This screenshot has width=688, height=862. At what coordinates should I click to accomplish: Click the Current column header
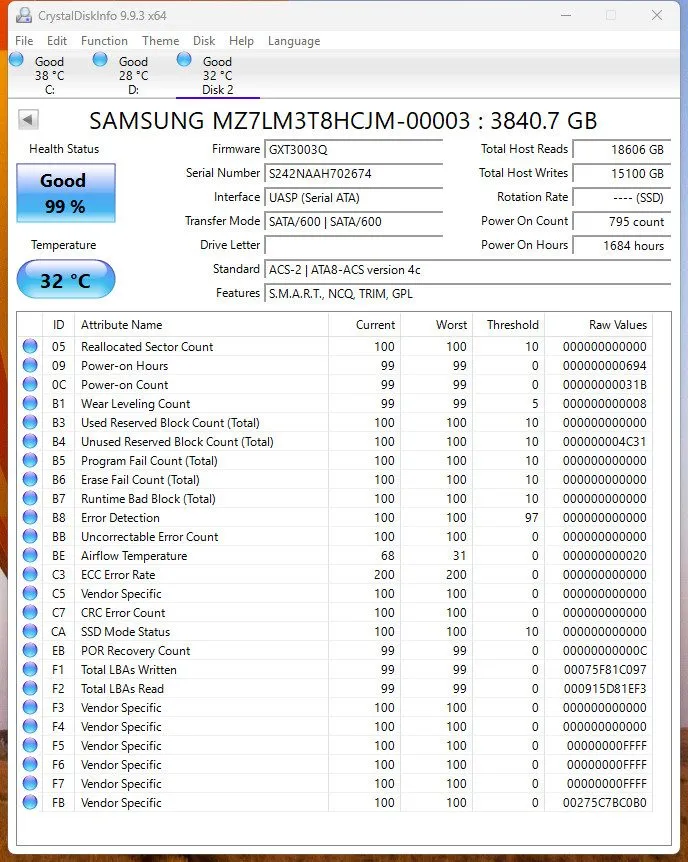click(x=364, y=325)
